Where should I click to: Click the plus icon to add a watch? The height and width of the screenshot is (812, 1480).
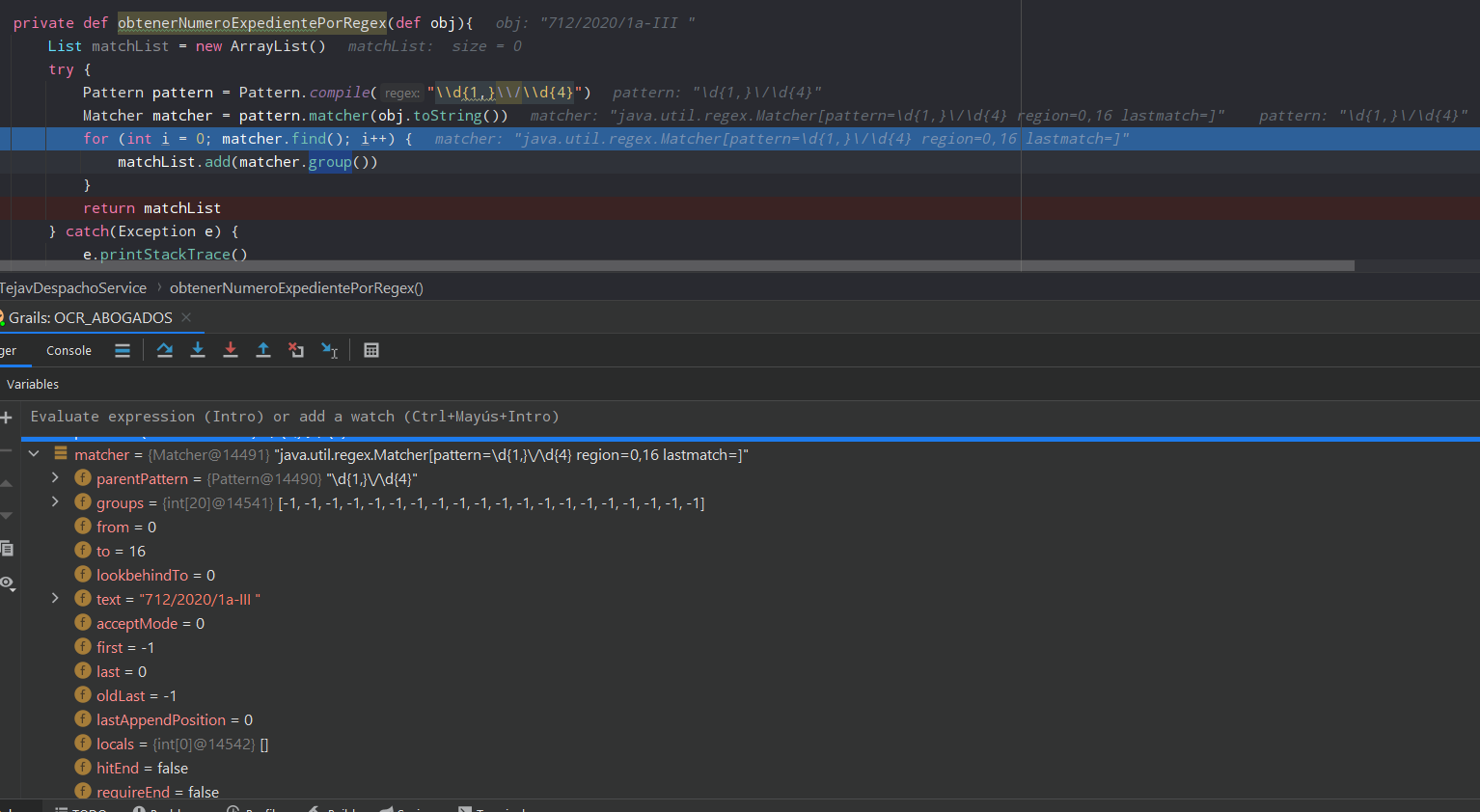(x=6, y=418)
